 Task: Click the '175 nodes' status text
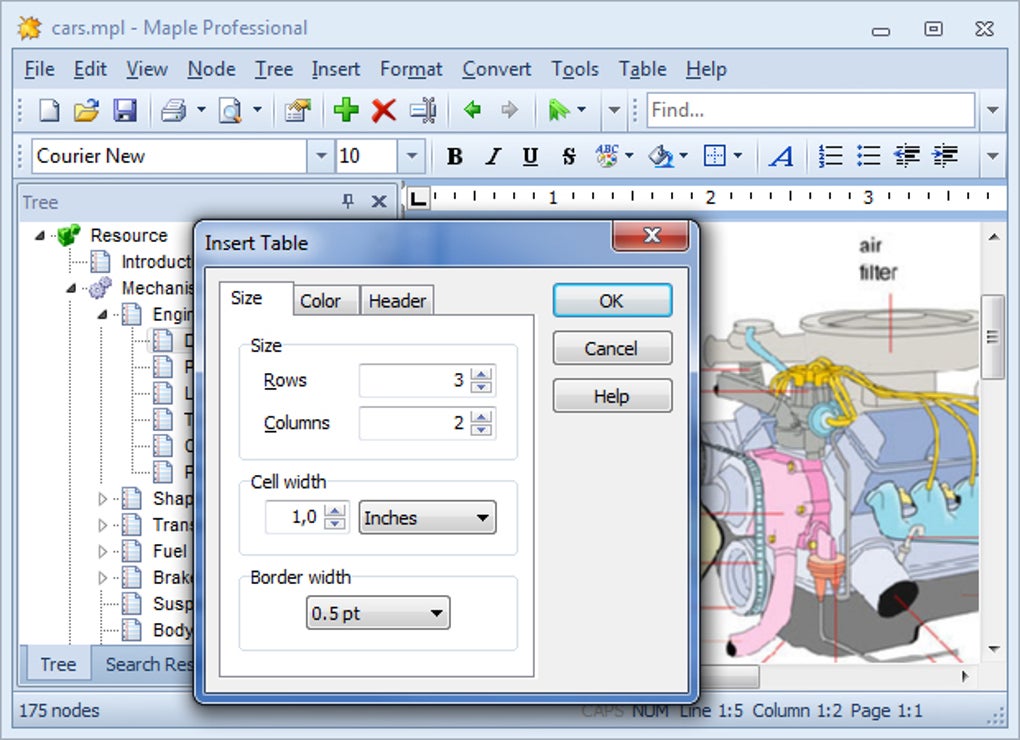[59, 711]
